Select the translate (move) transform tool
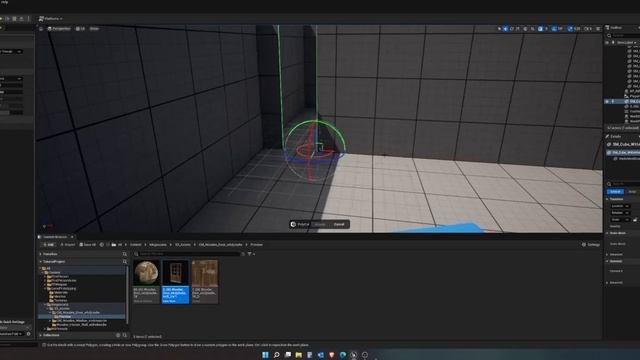The height and width of the screenshot is (360, 640). coord(506,29)
